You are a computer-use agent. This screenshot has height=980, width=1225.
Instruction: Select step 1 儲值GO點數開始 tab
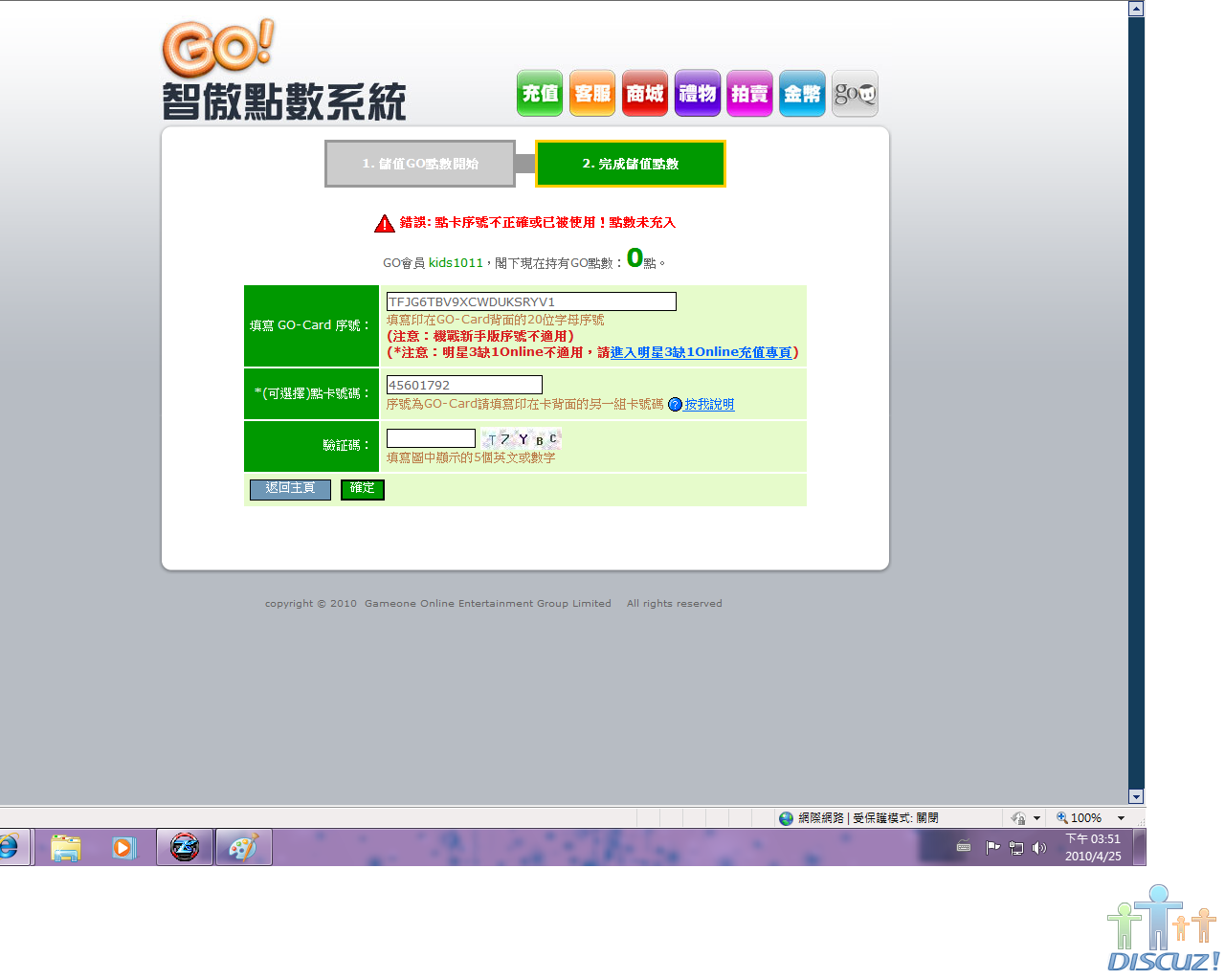(420, 164)
